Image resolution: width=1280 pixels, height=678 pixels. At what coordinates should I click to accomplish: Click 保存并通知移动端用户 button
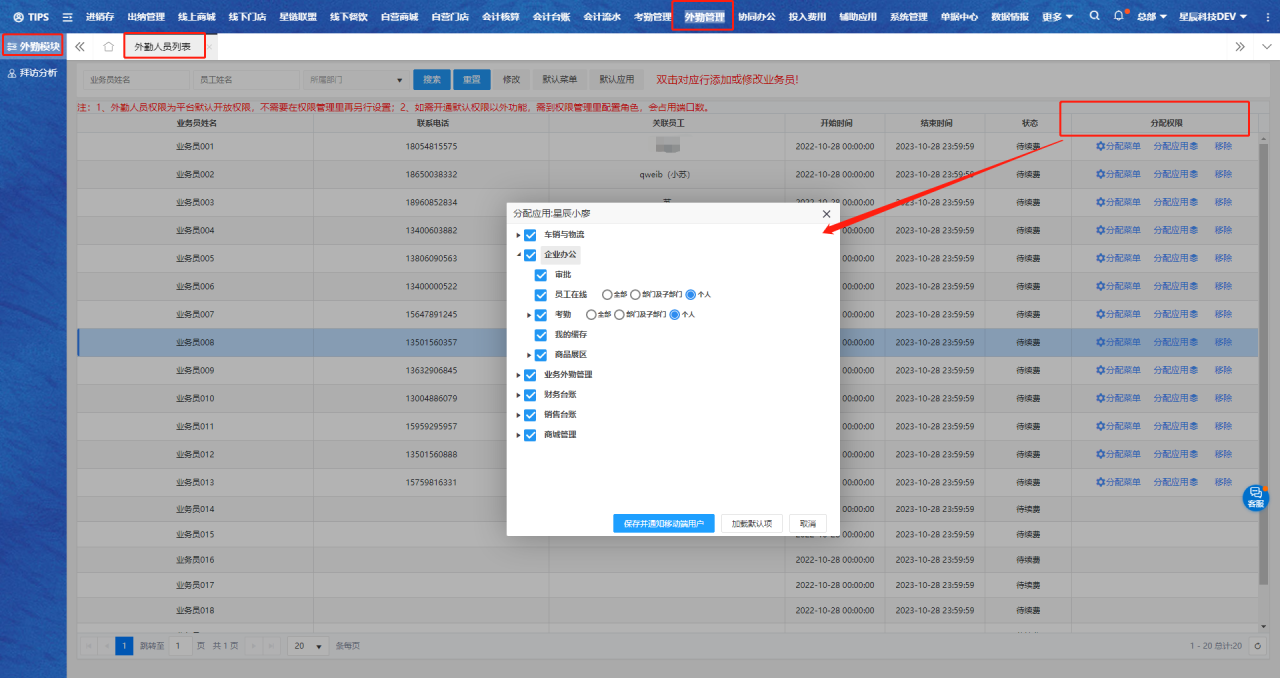pyautogui.click(x=663, y=523)
